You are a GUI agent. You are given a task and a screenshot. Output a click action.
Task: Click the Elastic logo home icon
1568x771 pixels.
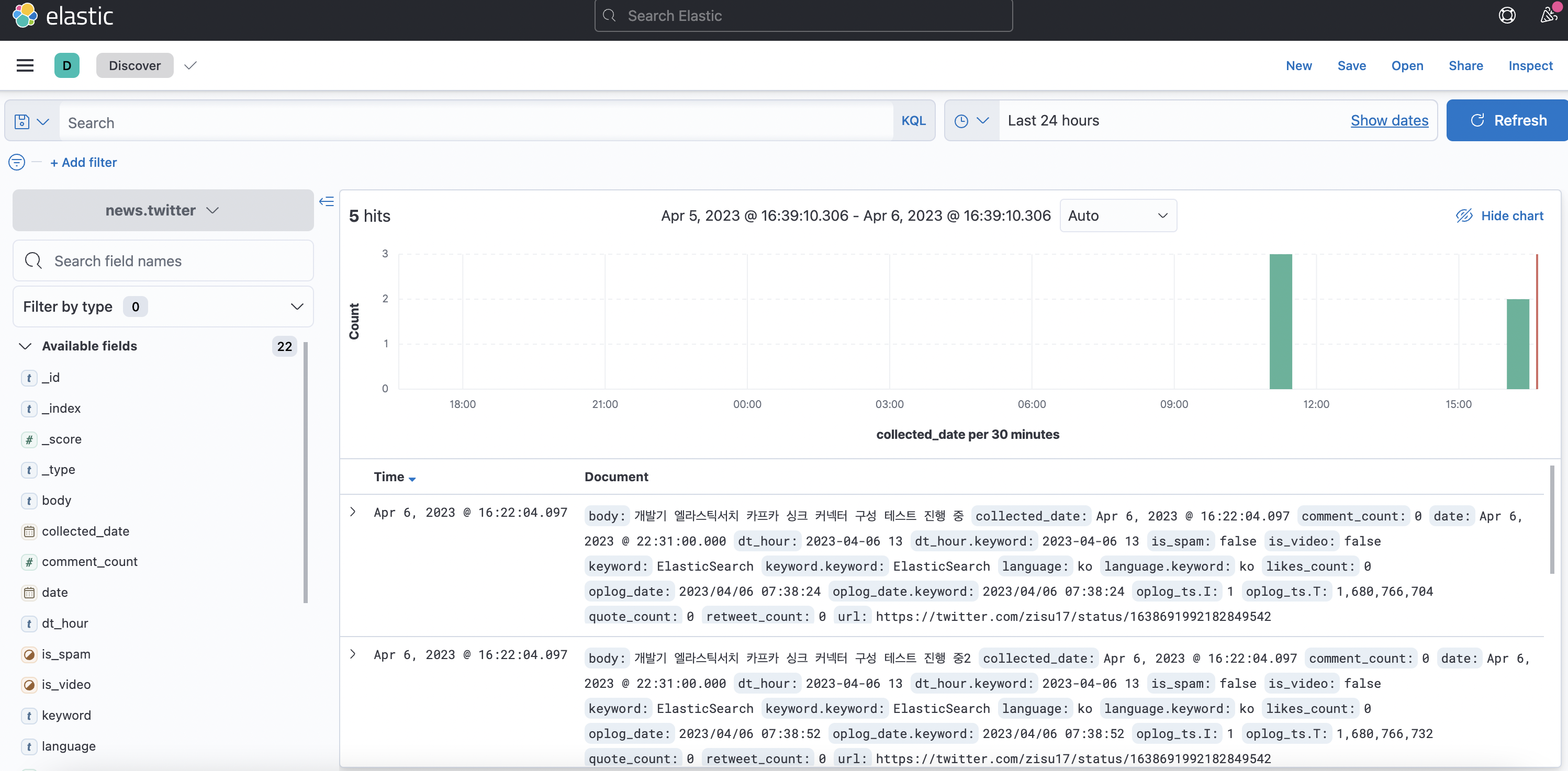(25, 16)
